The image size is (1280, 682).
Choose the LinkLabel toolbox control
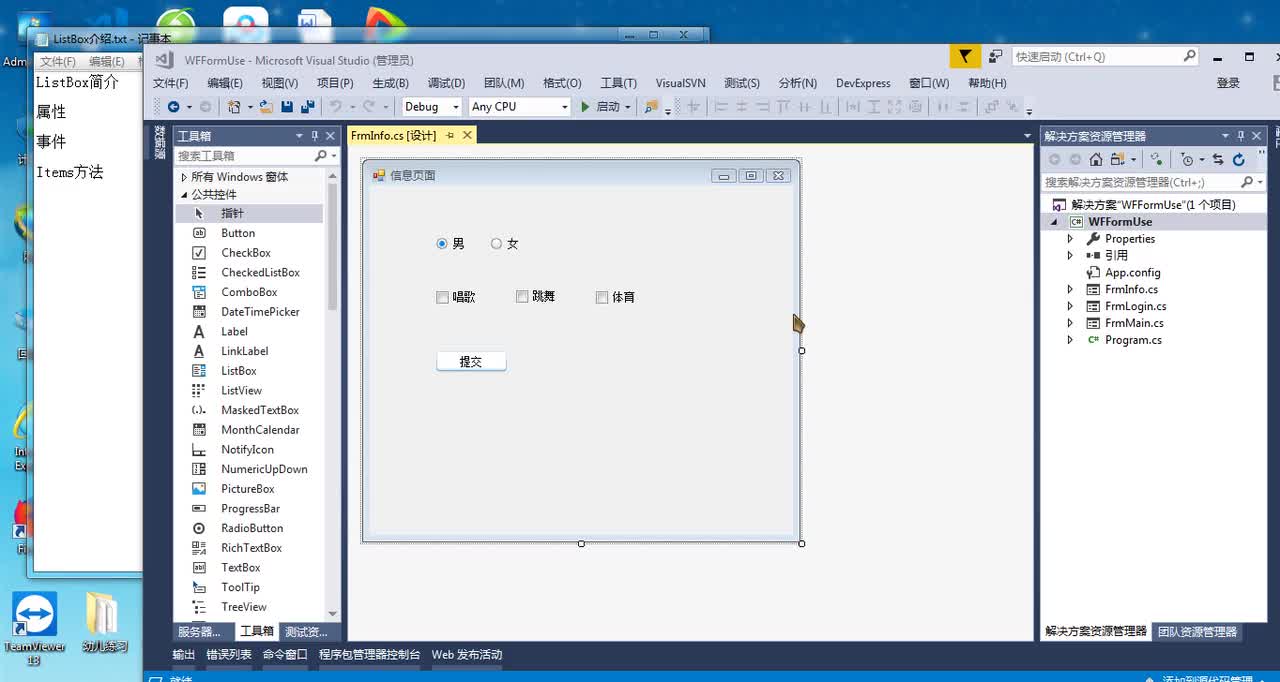click(244, 351)
